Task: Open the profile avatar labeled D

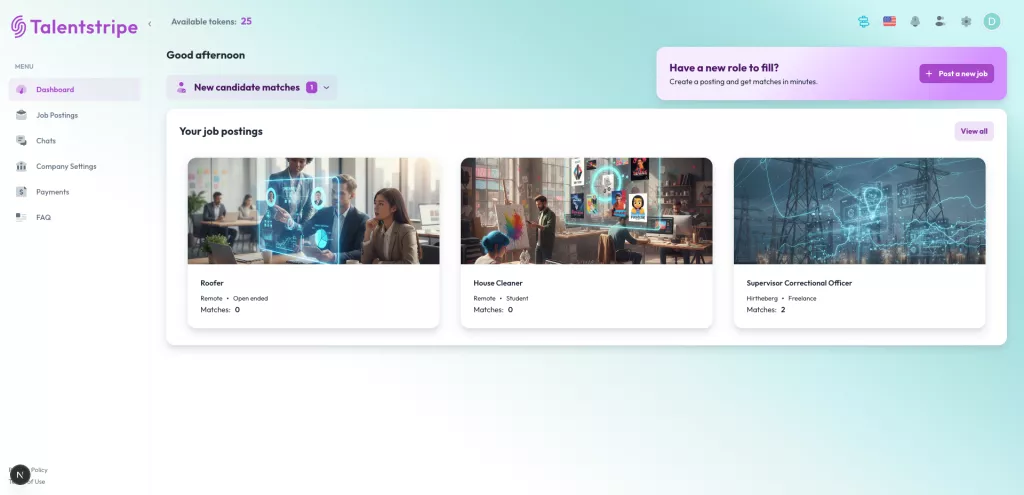Action: [991, 22]
